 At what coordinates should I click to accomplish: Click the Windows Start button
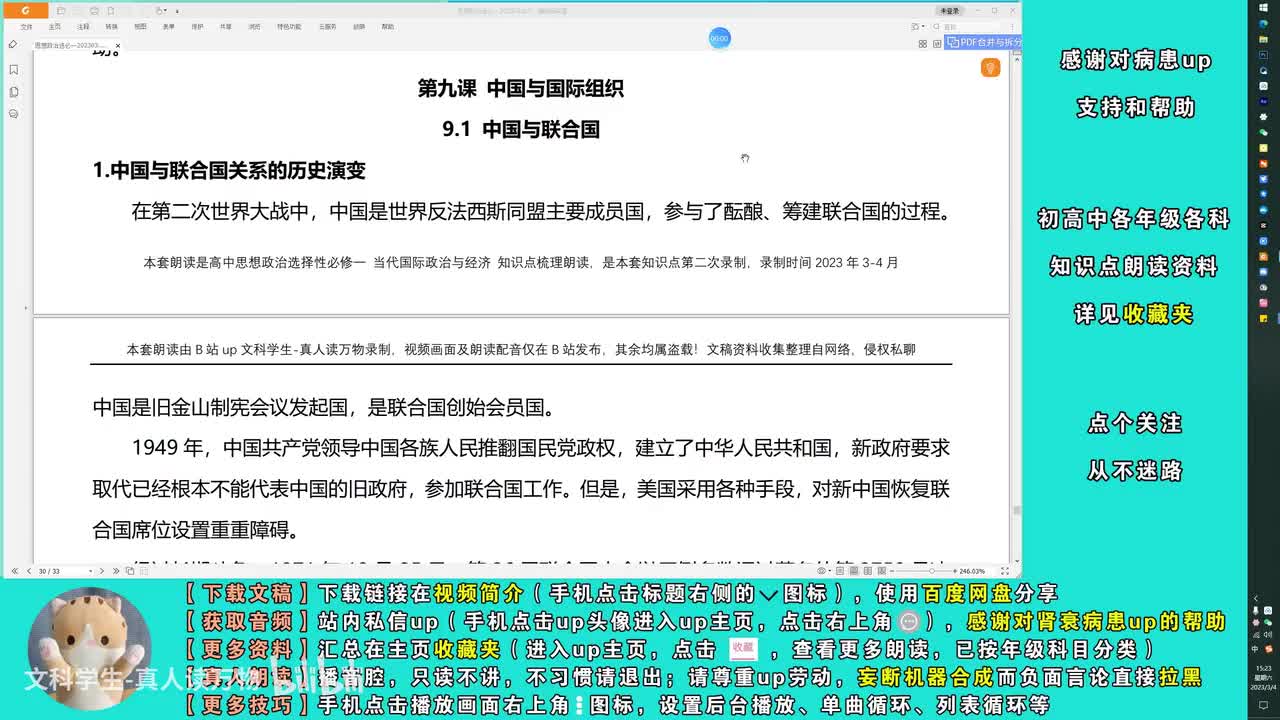(1264, 8)
